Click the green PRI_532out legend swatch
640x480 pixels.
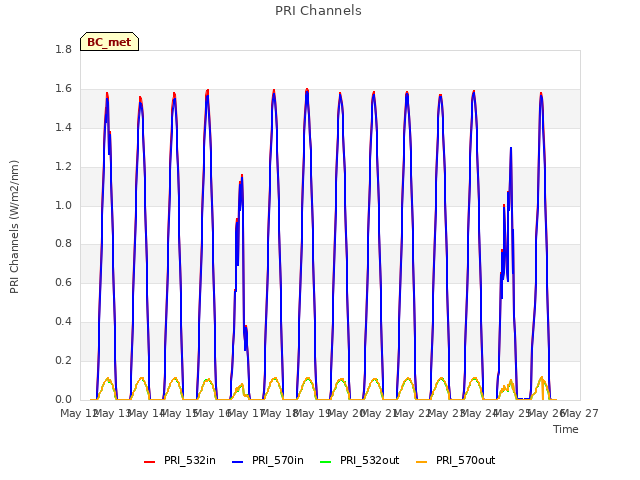click(x=326, y=462)
